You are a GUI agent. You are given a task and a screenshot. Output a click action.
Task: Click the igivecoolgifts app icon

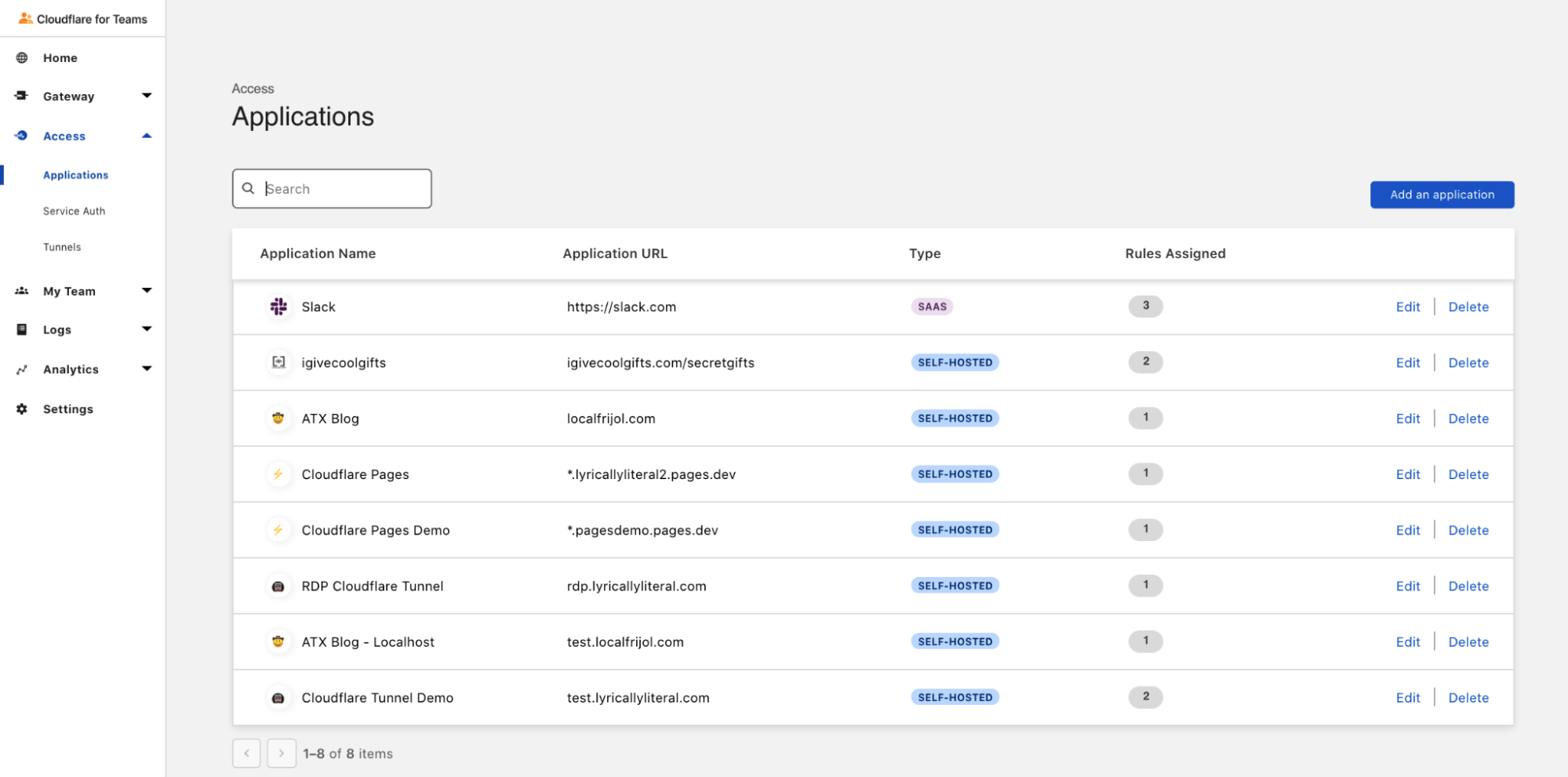tap(278, 362)
